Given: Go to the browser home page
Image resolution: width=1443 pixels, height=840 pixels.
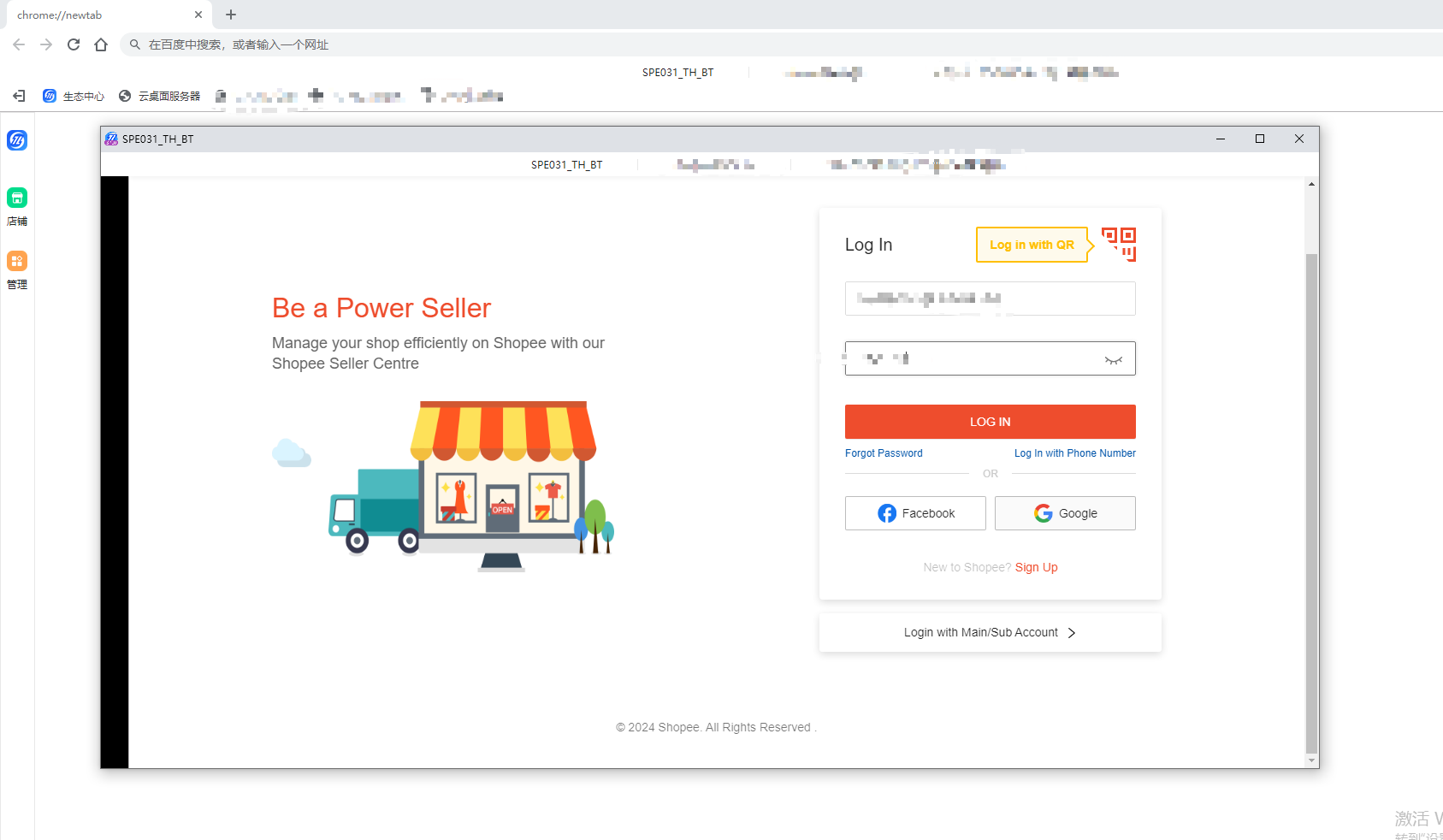Looking at the screenshot, I should (x=101, y=44).
